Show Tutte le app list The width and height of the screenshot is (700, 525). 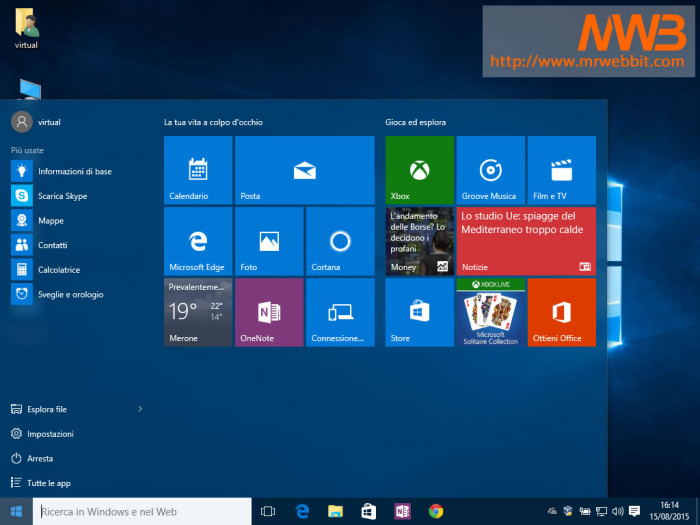coord(41,483)
